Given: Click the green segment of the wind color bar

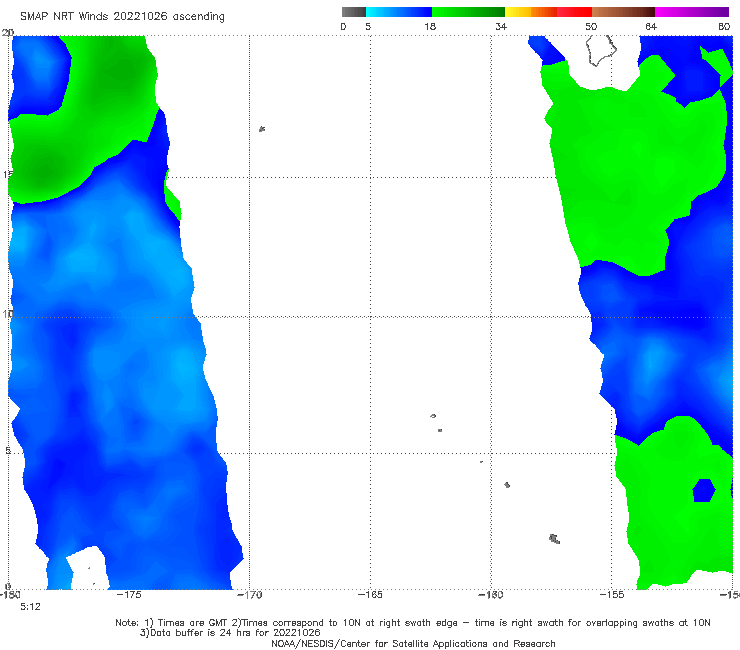Looking at the screenshot, I should tap(468, 12).
